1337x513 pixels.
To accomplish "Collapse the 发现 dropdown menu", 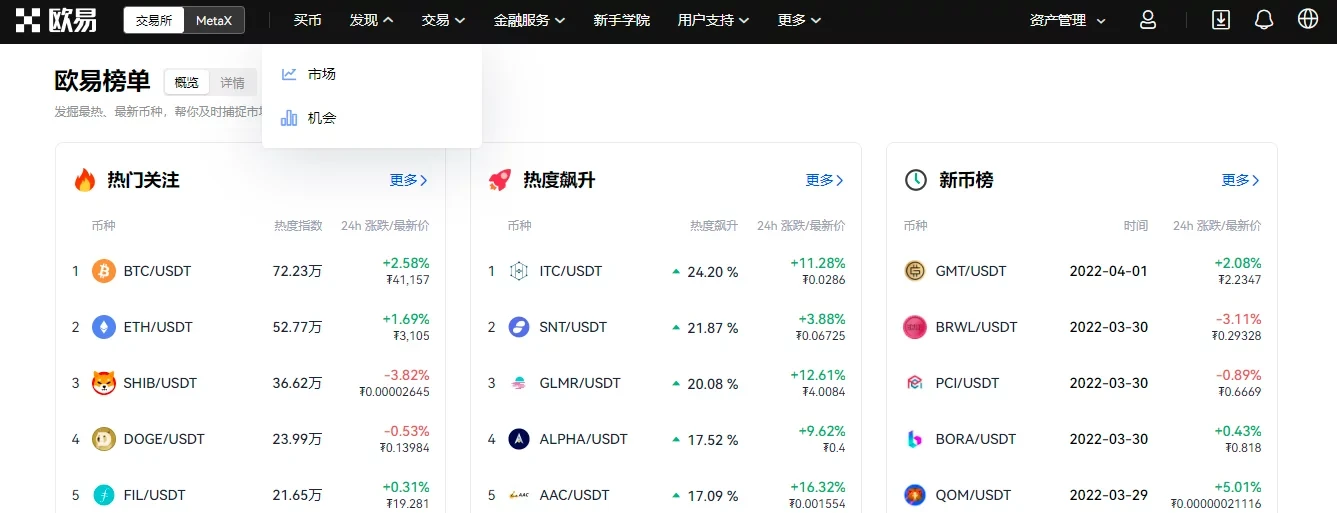I will coord(372,20).
